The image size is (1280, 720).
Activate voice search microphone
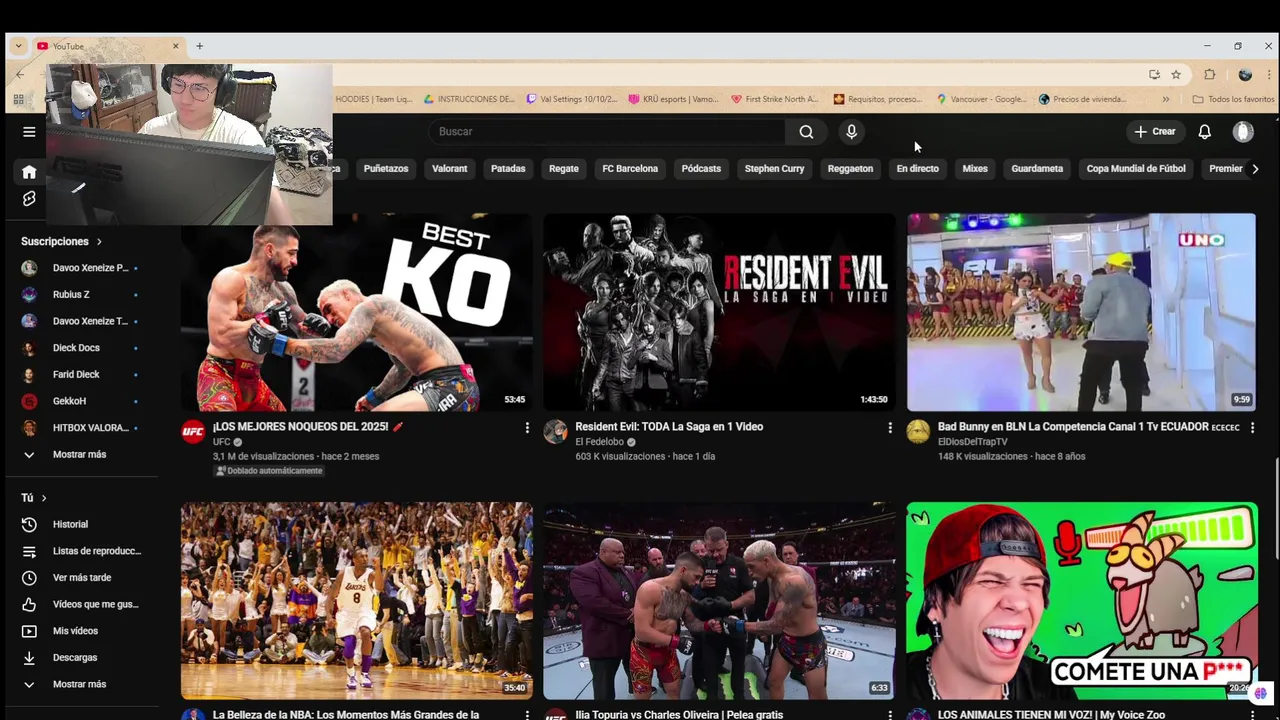click(x=851, y=131)
